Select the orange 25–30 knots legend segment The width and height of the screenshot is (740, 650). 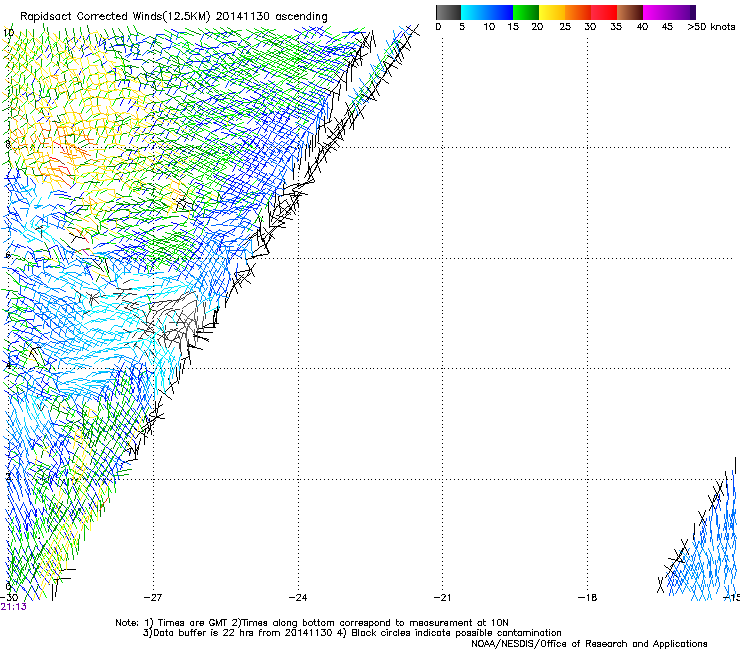[x=578, y=12]
